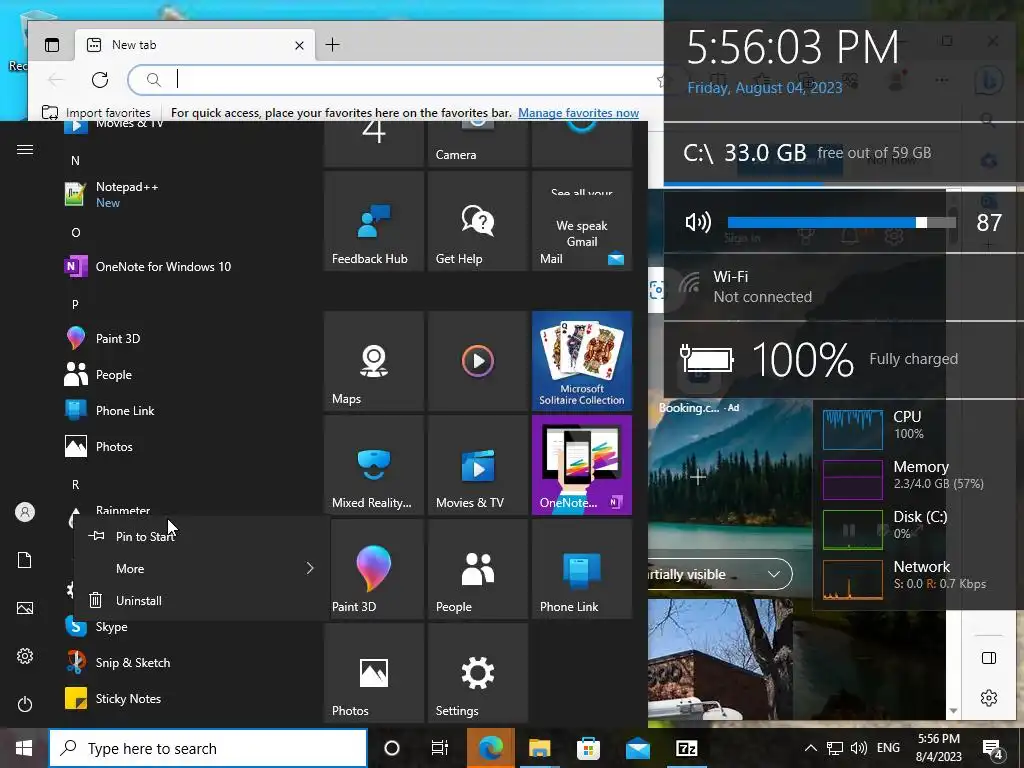Open the Settings tile

(x=477, y=673)
